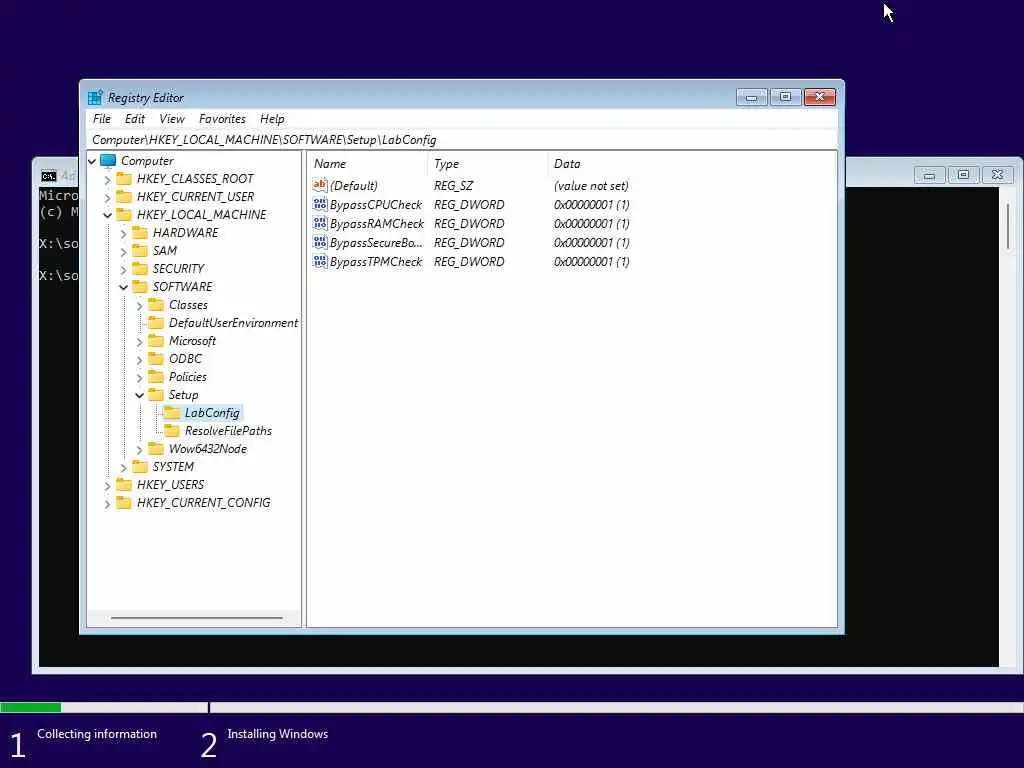1024x768 pixels.
Task: Collapse the Computer root node
Action: pyautogui.click(x=92, y=161)
